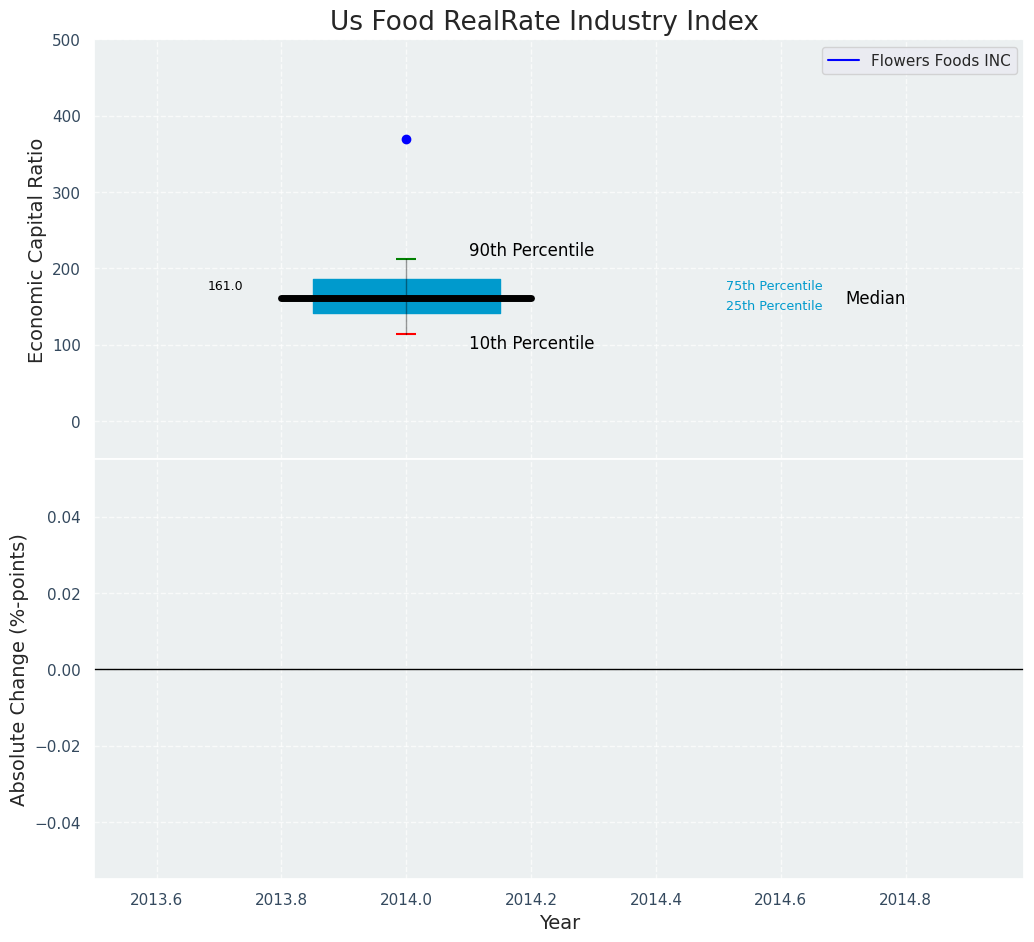Click the green 90th percentile whisker cap
Viewport: 1034px width, 942px height.
pyautogui.click(x=406, y=259)
